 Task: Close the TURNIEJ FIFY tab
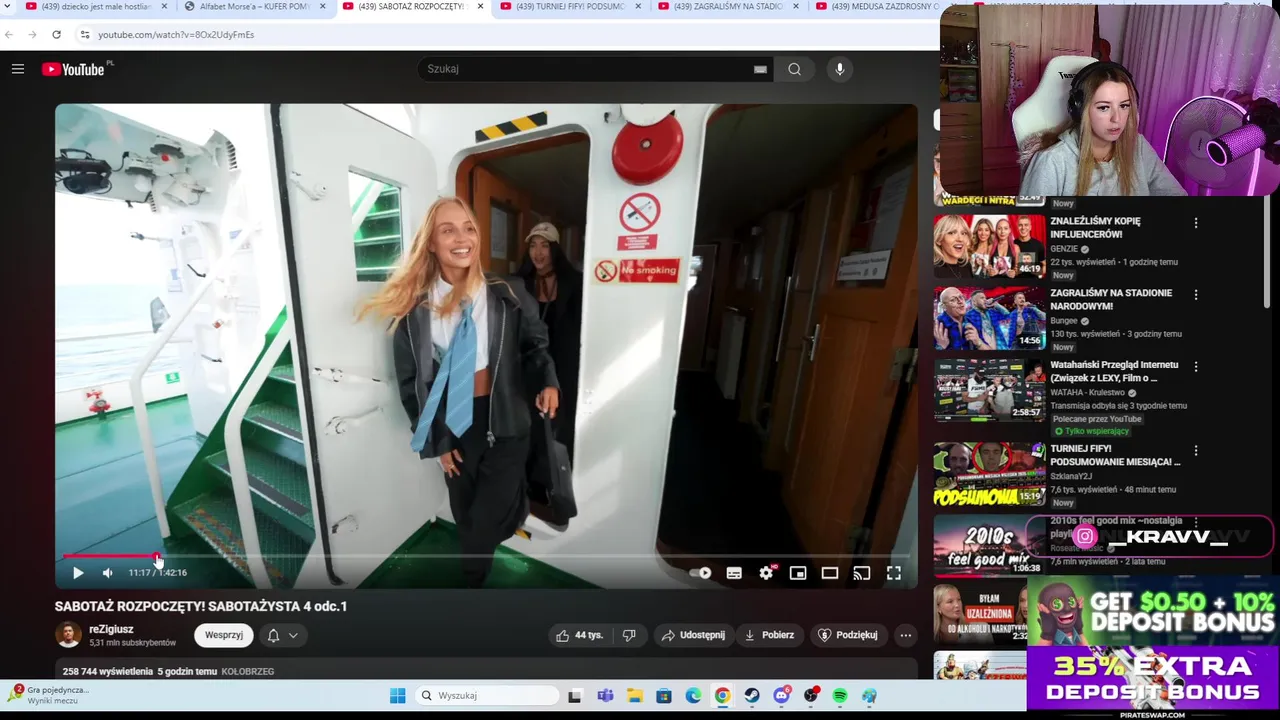(638, 6)
